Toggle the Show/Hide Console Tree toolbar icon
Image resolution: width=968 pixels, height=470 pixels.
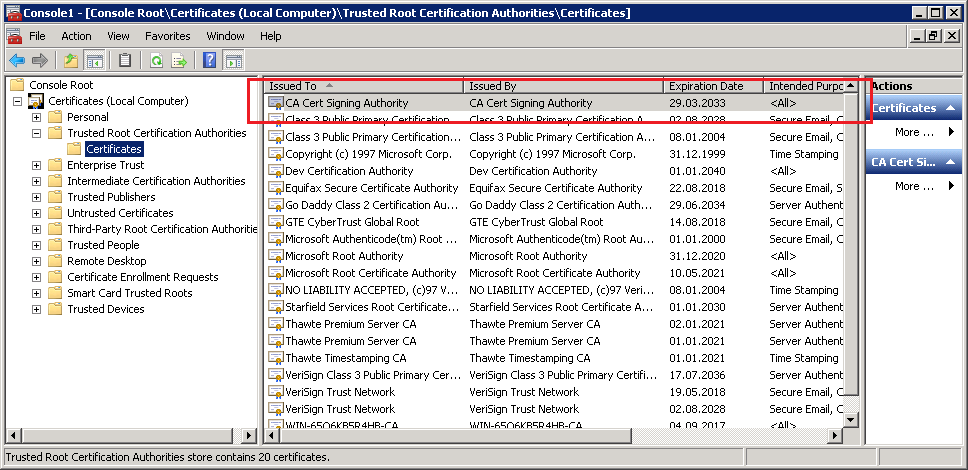[x=94, y=60]
